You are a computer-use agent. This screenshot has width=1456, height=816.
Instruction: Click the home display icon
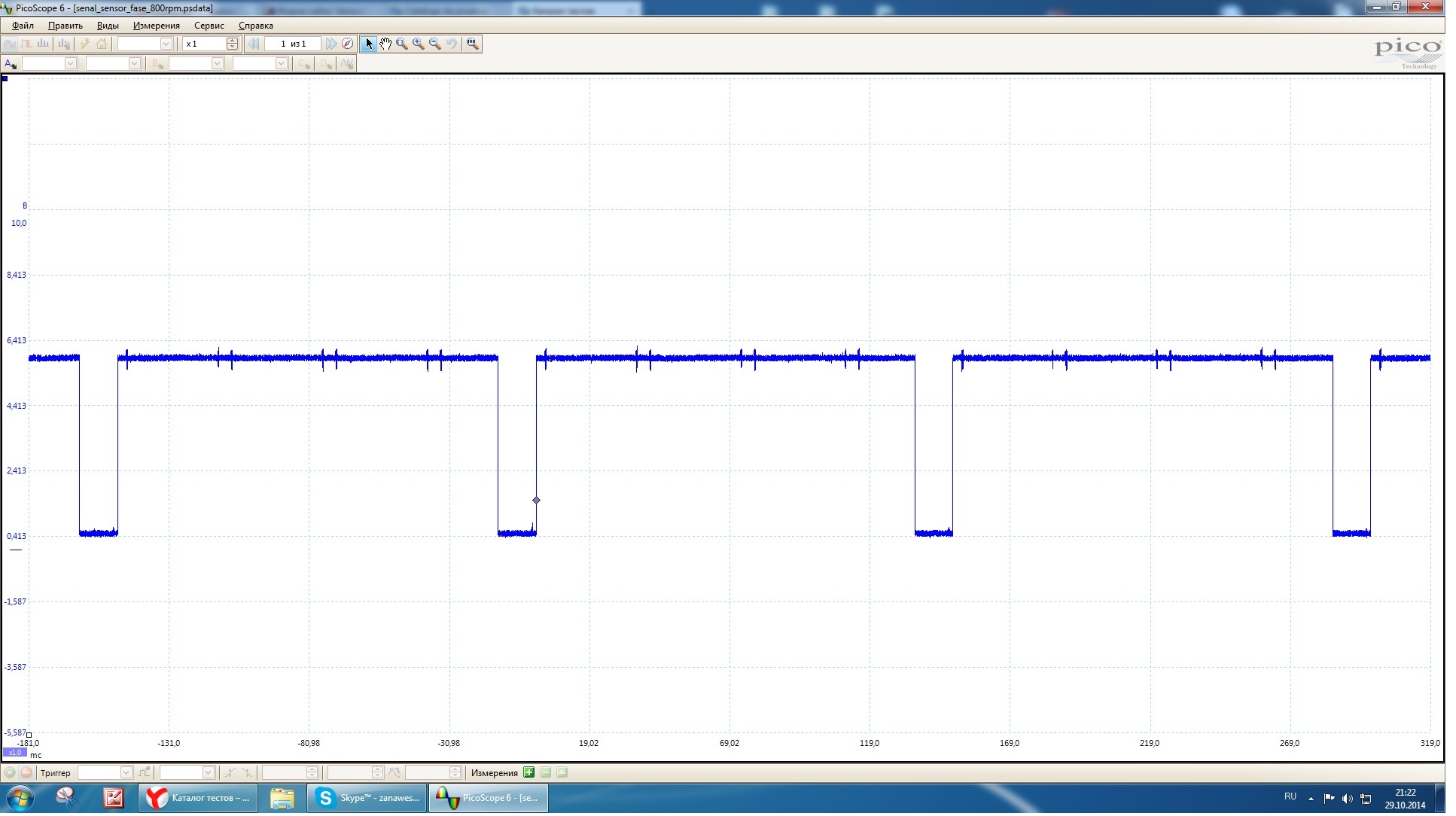tap(102, 44)
